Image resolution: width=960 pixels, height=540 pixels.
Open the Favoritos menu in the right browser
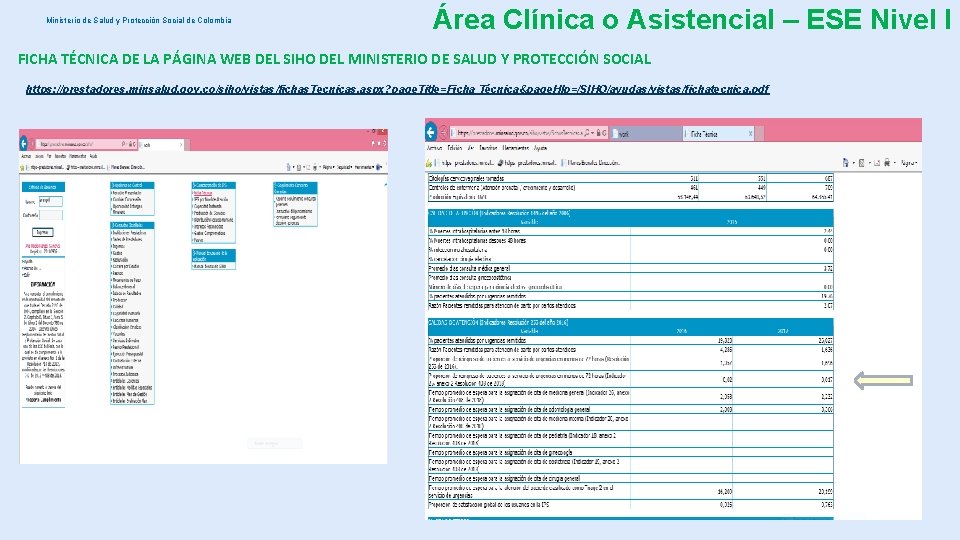[x=488, y=148]
